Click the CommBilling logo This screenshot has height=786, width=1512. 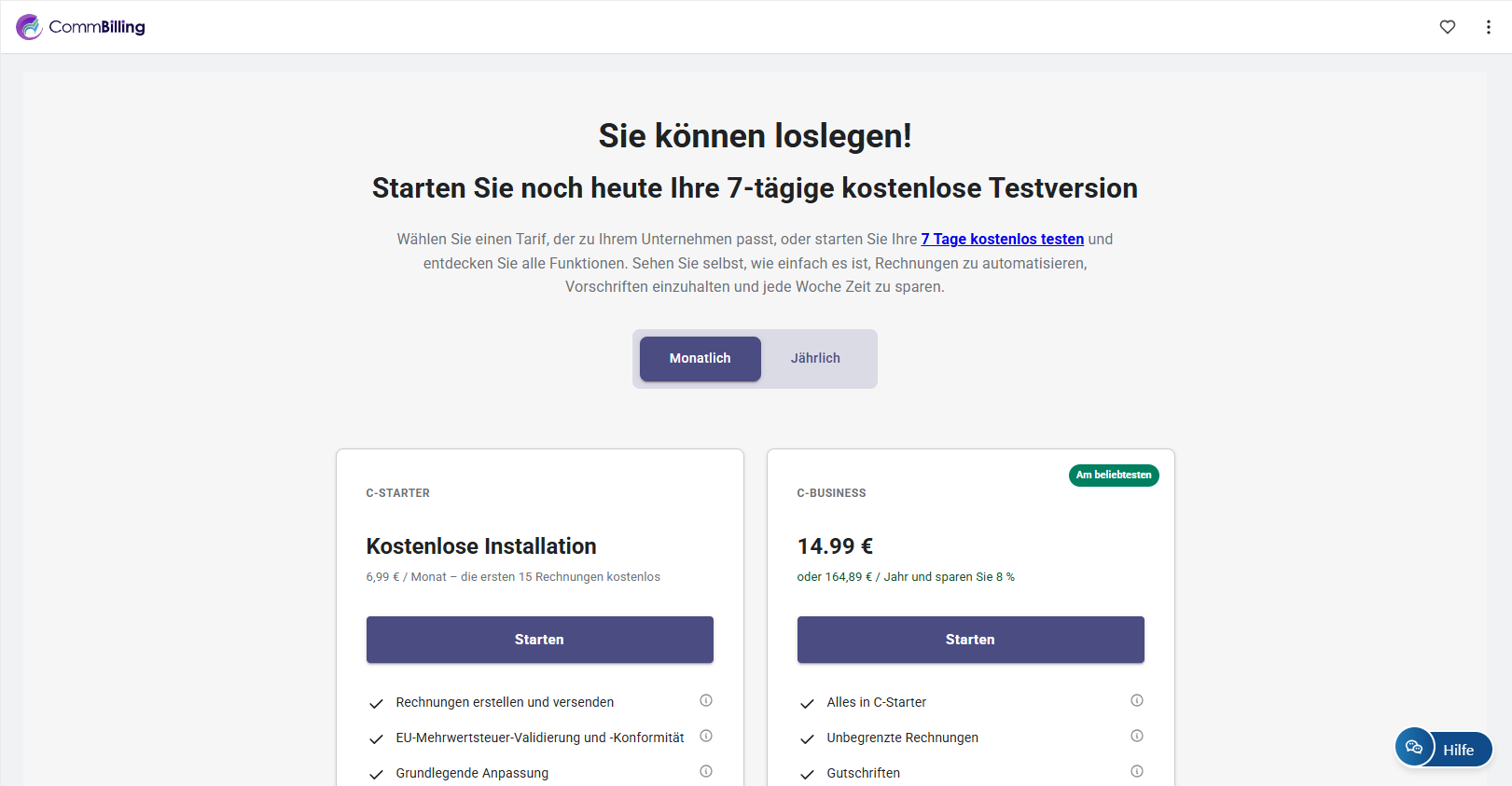click(x=81, y=27)
